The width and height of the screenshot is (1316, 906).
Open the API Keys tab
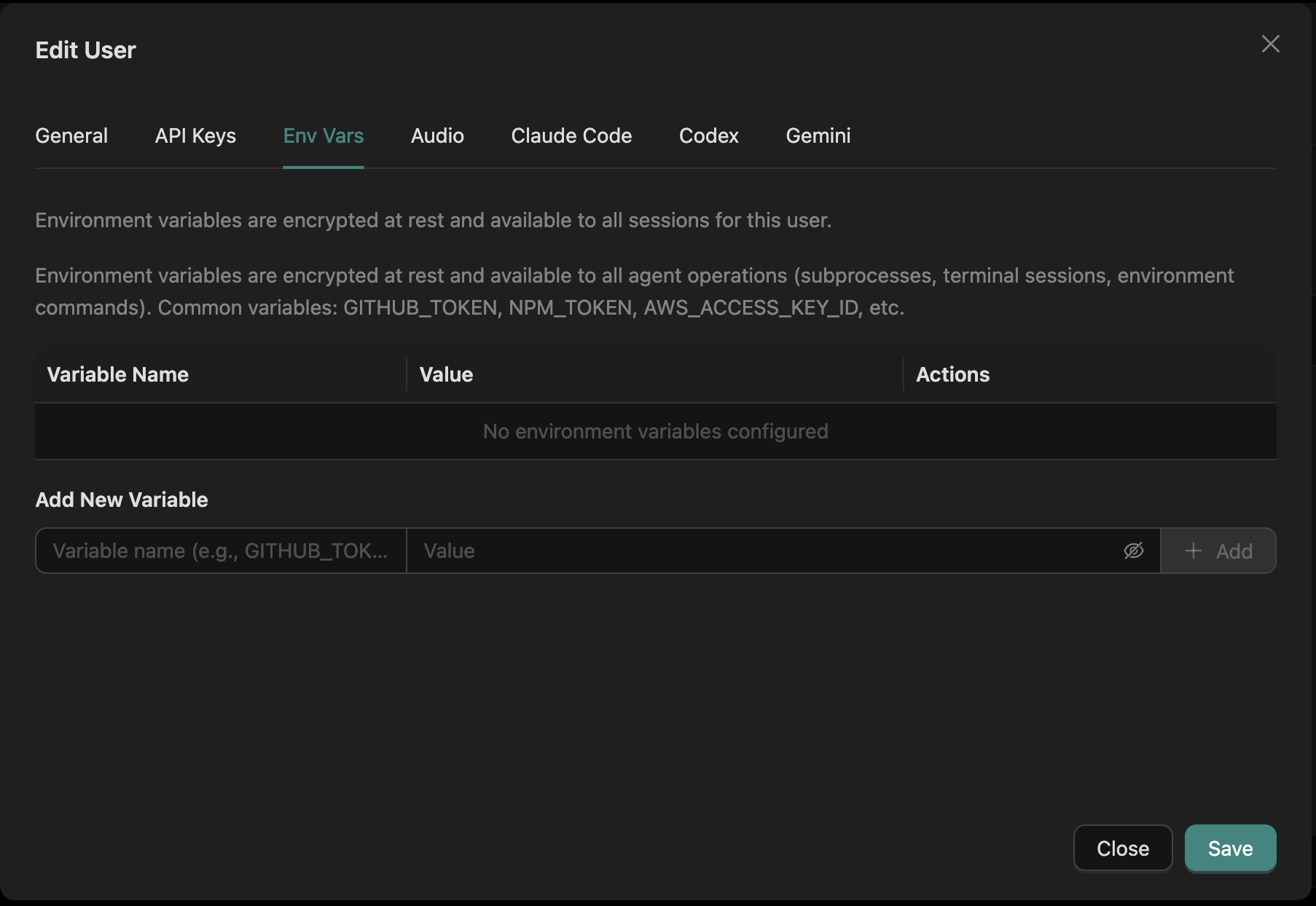point(195,135)
